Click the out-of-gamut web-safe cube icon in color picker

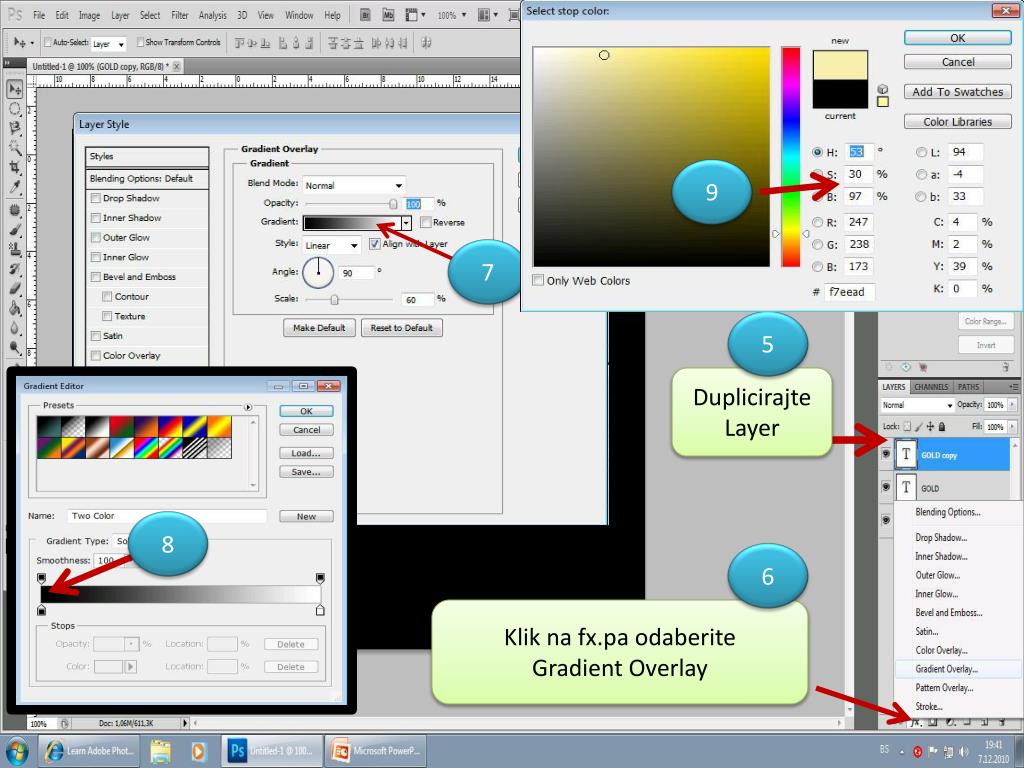tap(882, 89)
